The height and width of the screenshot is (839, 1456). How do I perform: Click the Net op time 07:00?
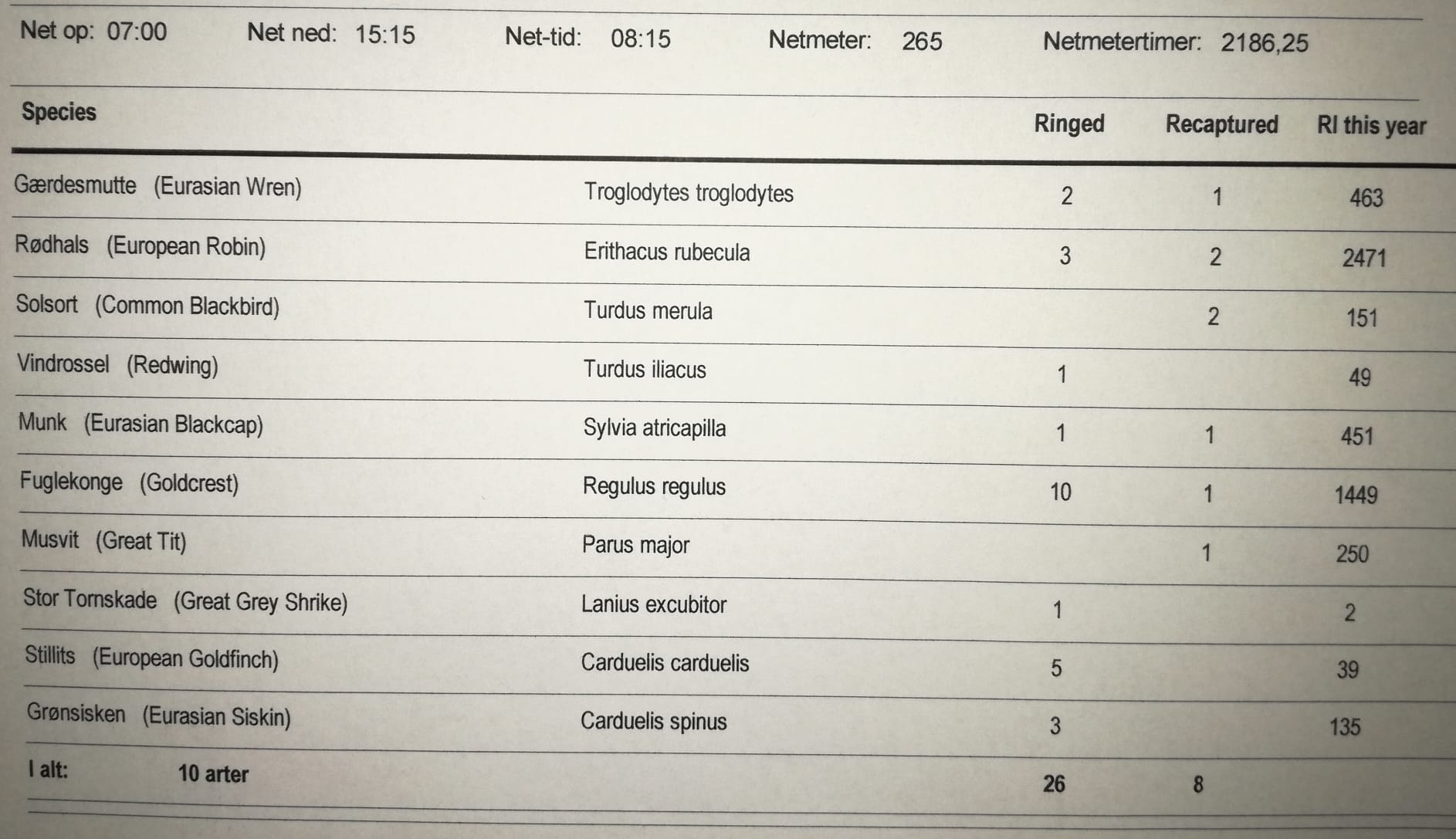tap(137, 32)
